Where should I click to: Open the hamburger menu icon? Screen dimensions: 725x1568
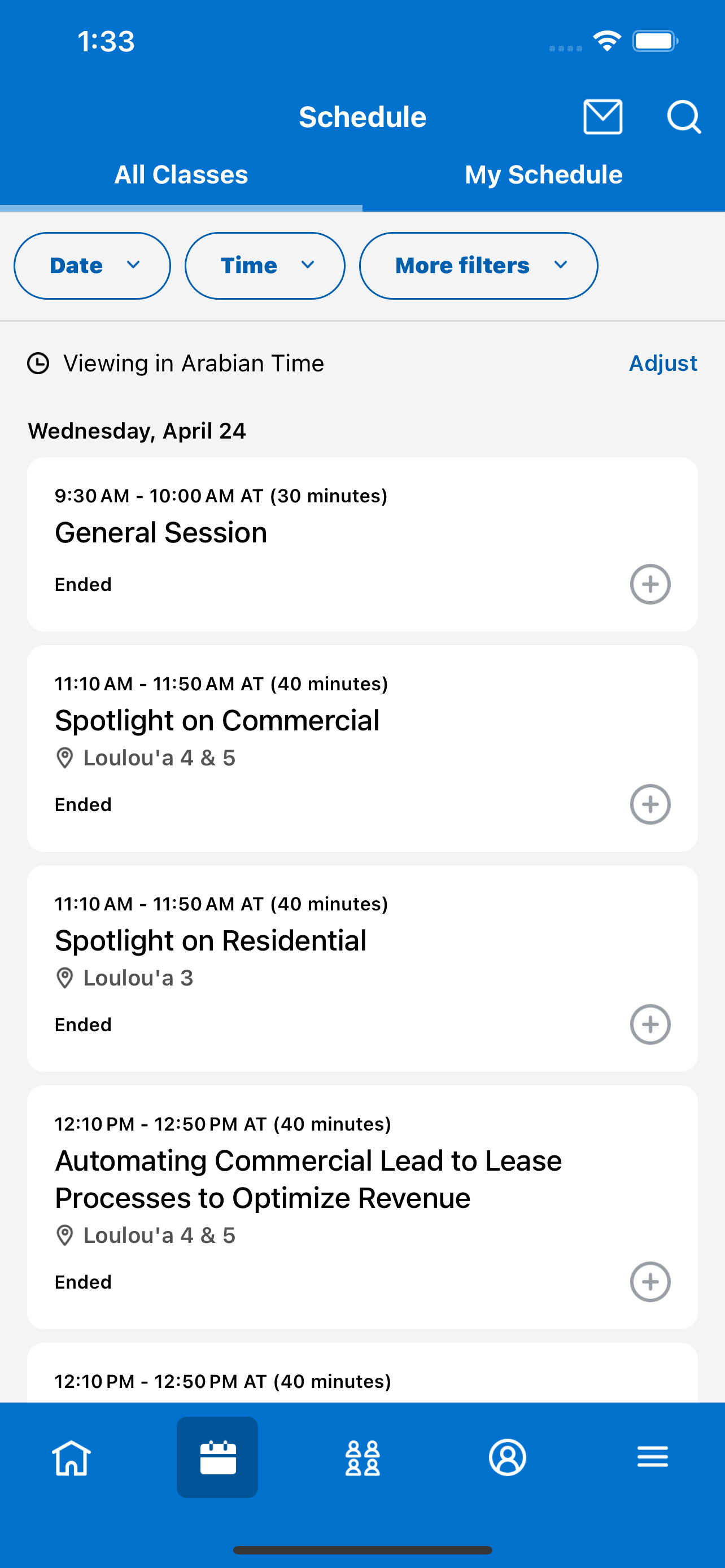(653, 1457)
